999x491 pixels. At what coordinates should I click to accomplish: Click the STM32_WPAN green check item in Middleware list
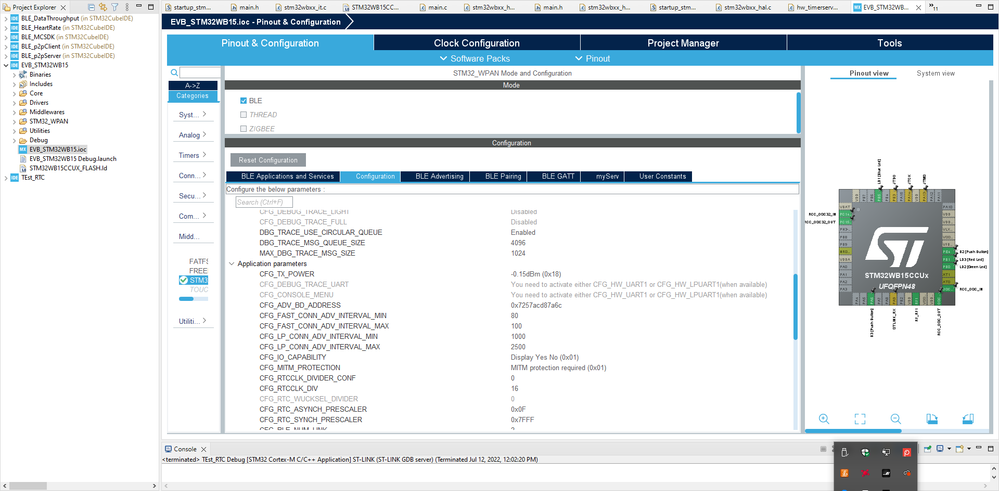tap(194, 280)
